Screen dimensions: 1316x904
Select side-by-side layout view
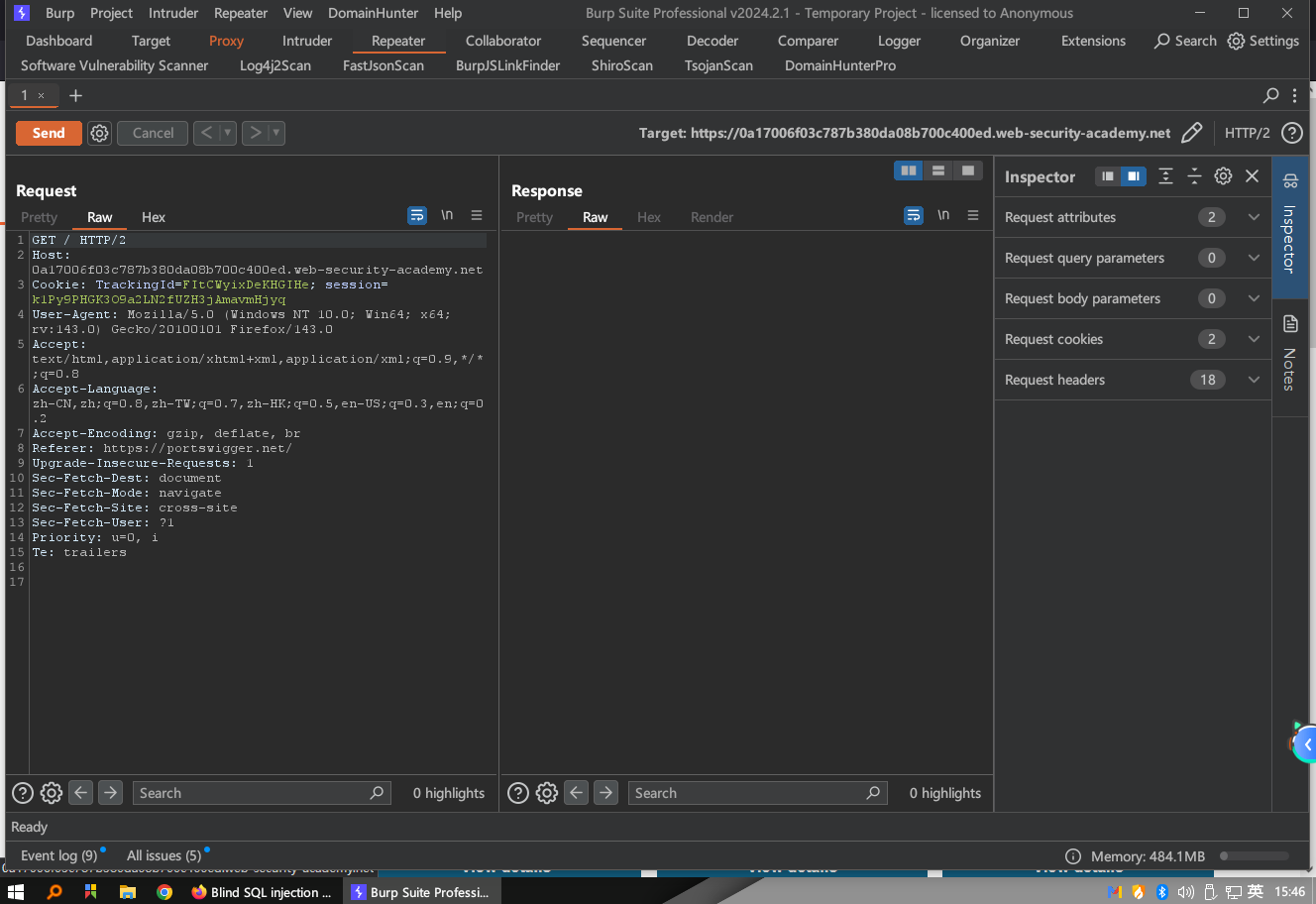(x=909, y=170)
